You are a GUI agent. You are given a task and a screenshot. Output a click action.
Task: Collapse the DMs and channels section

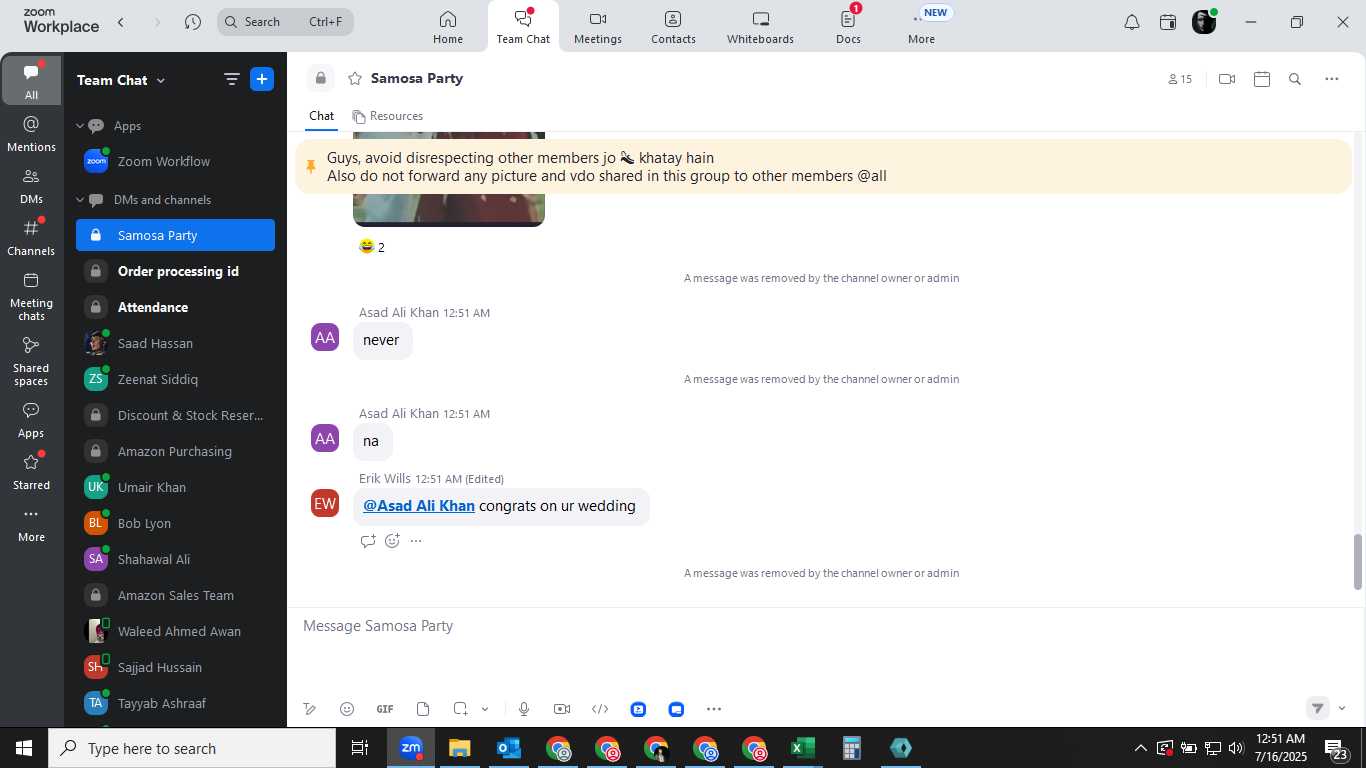(x=80, y=200)
